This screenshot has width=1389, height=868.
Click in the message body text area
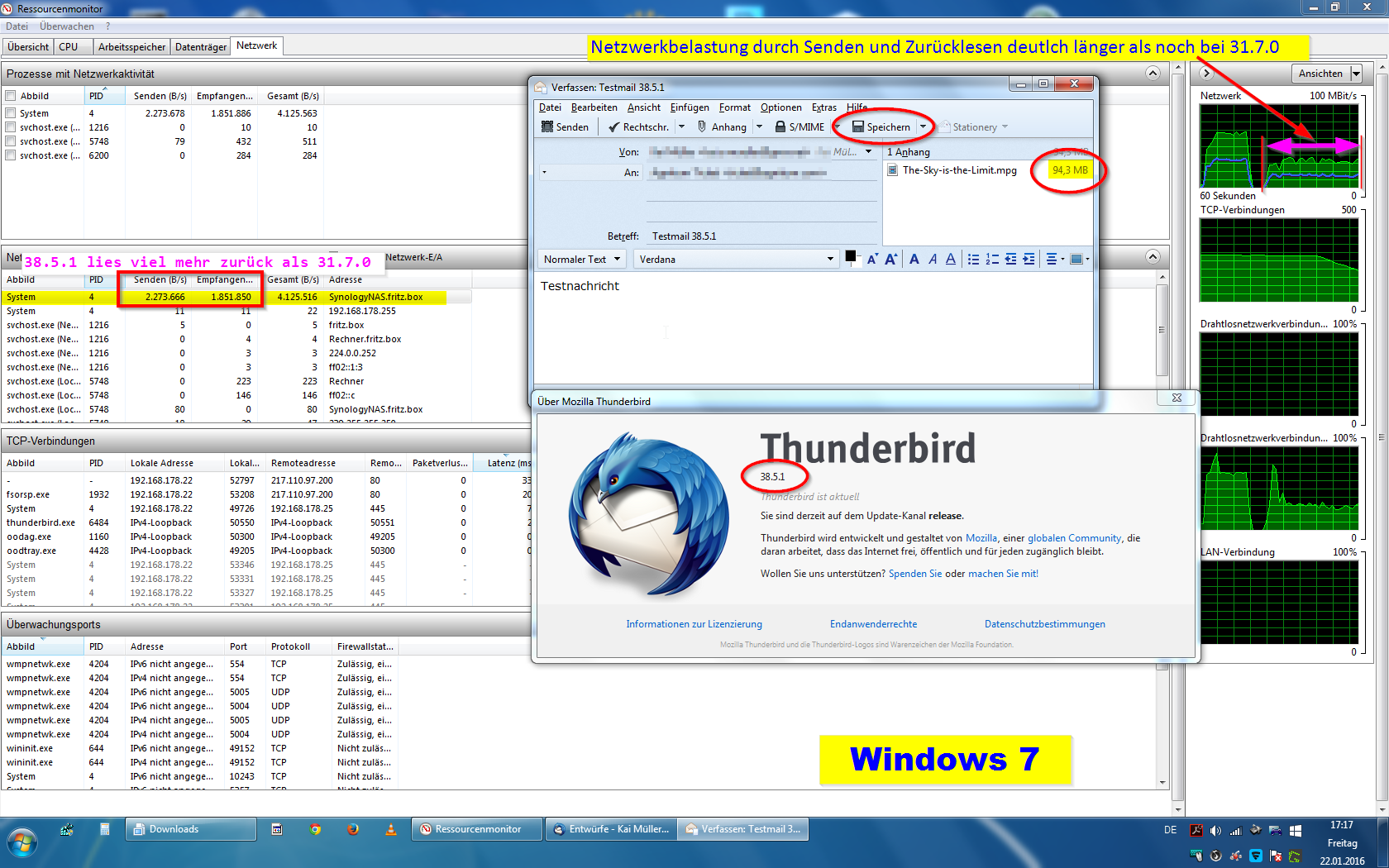point(814,327)
